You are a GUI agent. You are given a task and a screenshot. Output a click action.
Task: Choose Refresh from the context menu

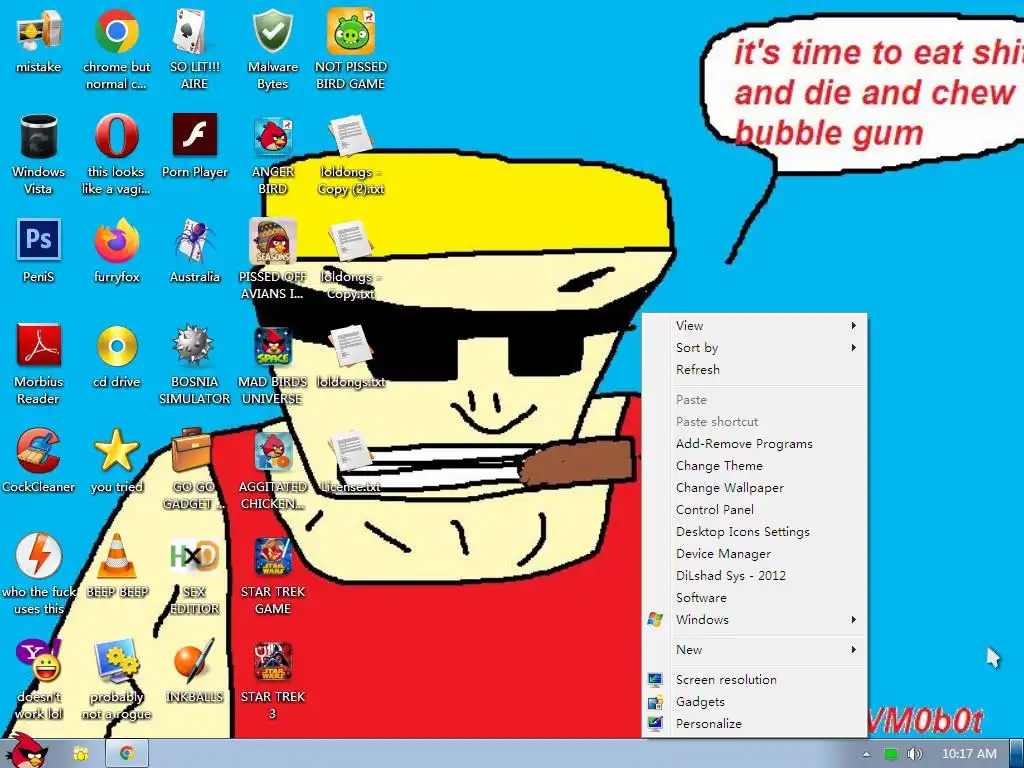click(x=754, y=370)
